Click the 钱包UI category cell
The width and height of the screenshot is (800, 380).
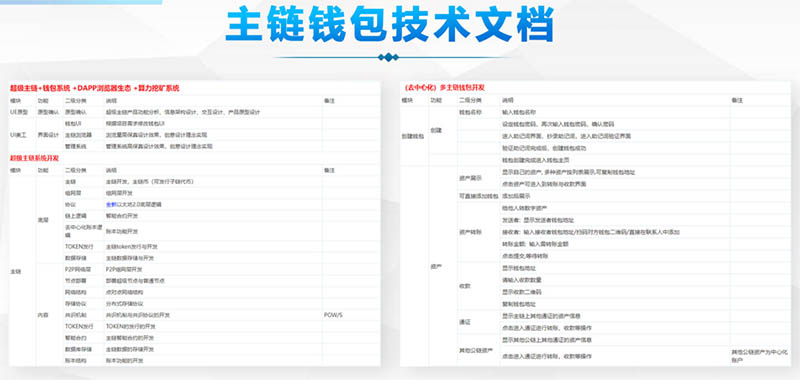click(74, 123)
